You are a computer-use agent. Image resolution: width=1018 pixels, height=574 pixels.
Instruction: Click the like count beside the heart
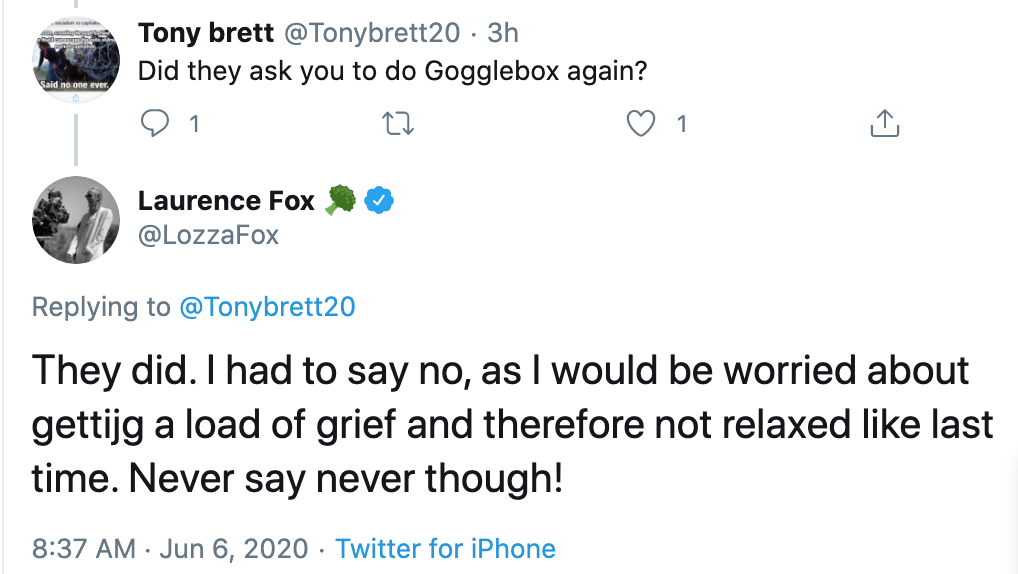681,124
